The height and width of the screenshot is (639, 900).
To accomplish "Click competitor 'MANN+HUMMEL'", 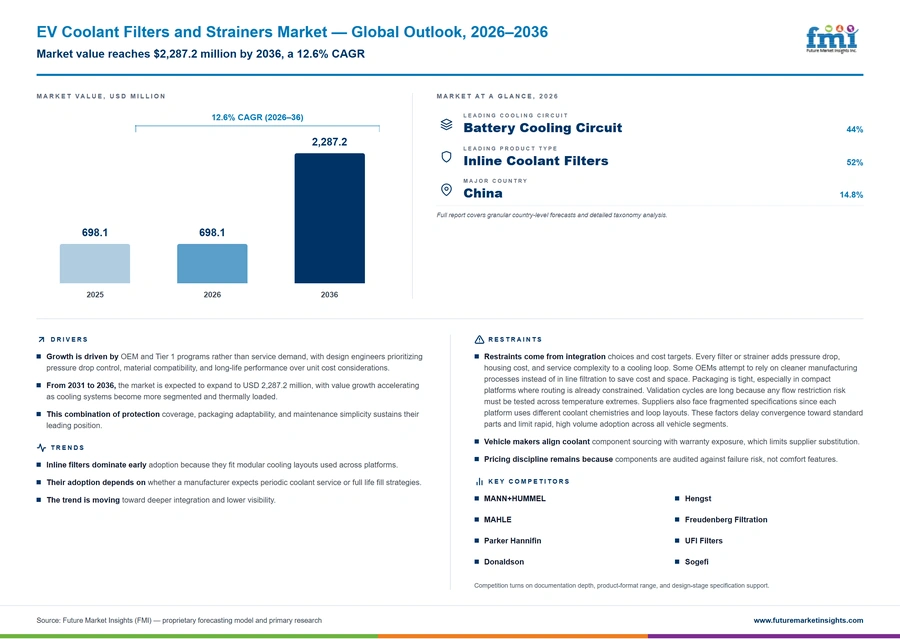I will click(515, 499).
